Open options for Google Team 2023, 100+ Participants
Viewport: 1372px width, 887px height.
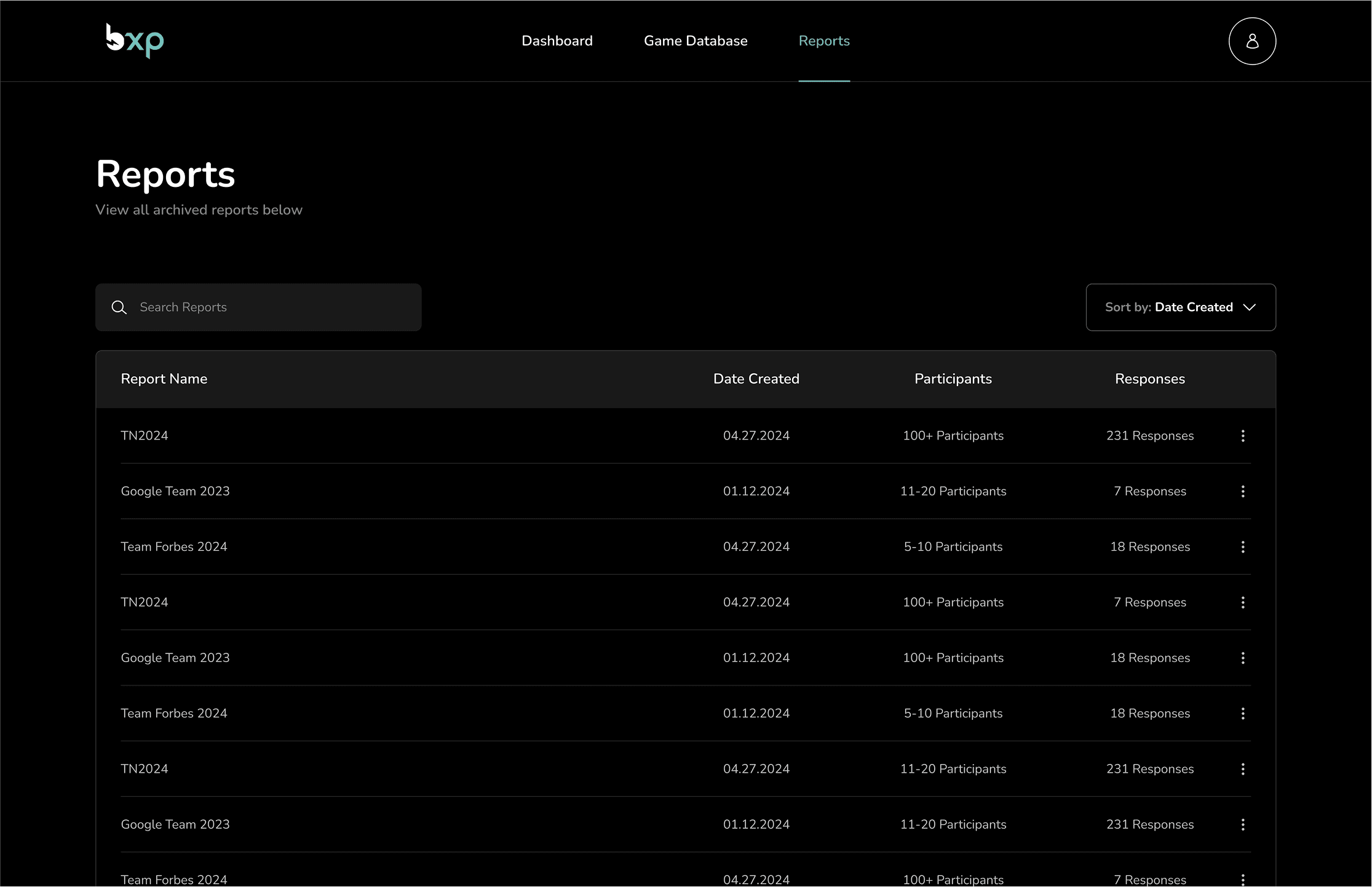pos(1242,658)
